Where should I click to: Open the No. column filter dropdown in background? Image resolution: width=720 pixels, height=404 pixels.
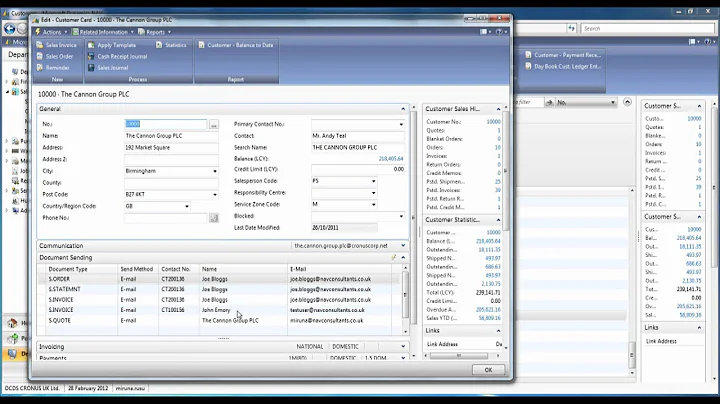613,102
